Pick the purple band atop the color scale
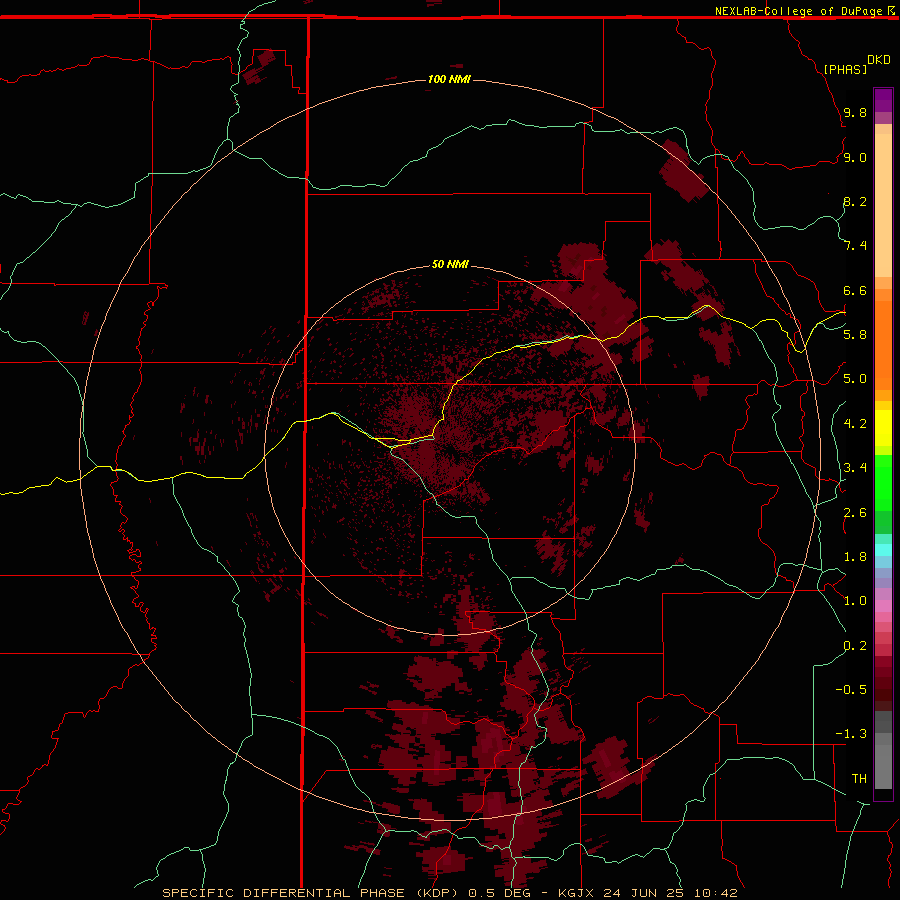900x900 pixels. click(883, 100)
